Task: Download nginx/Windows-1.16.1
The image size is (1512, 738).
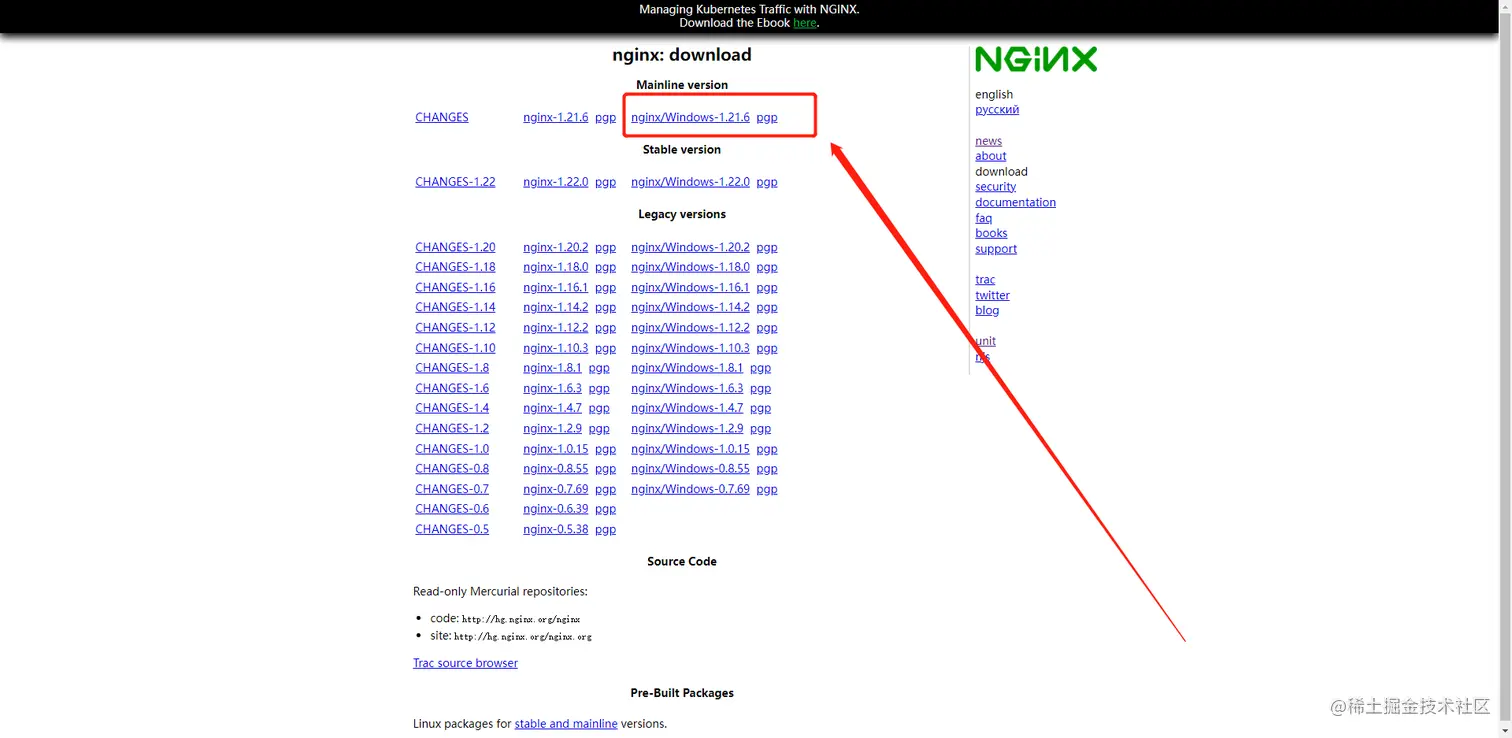Action: [690, 287]
